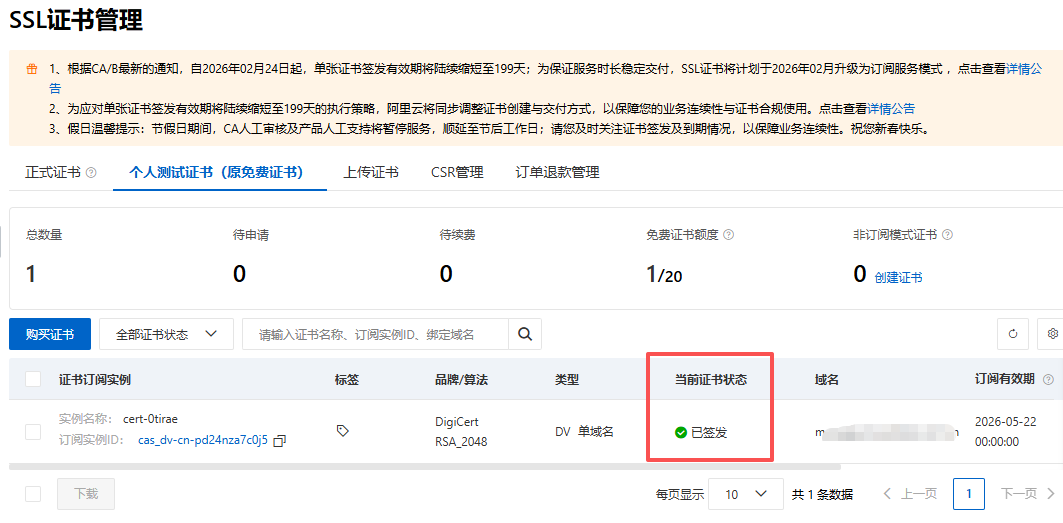This screenshot has height=523, width=1063.
Task: Open the 全部证书状态 dropdown
Action: [x=166, y=334]
